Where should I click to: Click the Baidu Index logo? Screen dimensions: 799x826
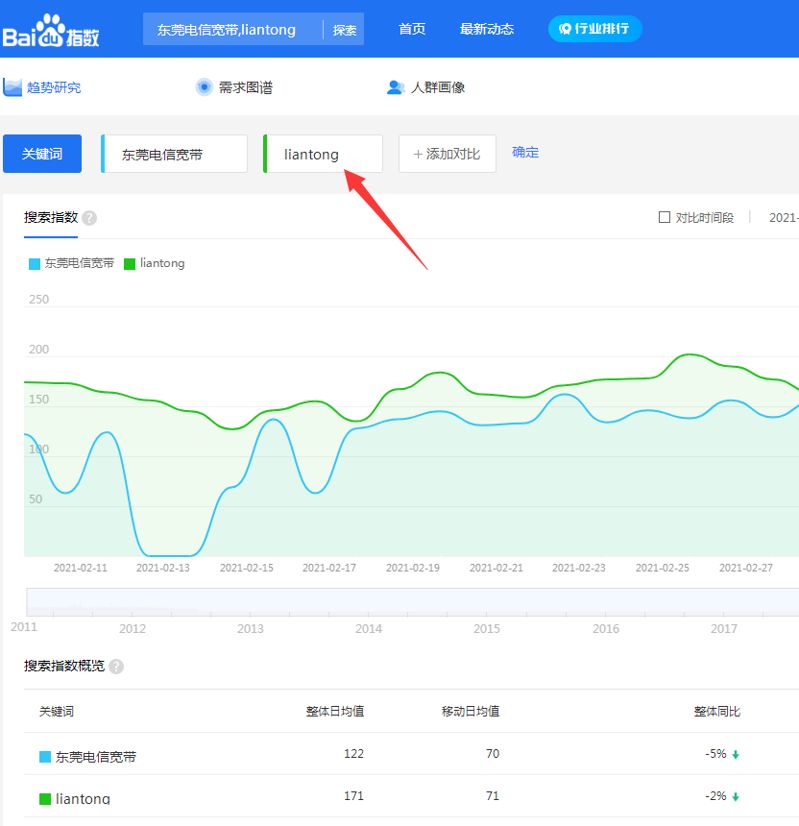point(50,31)
